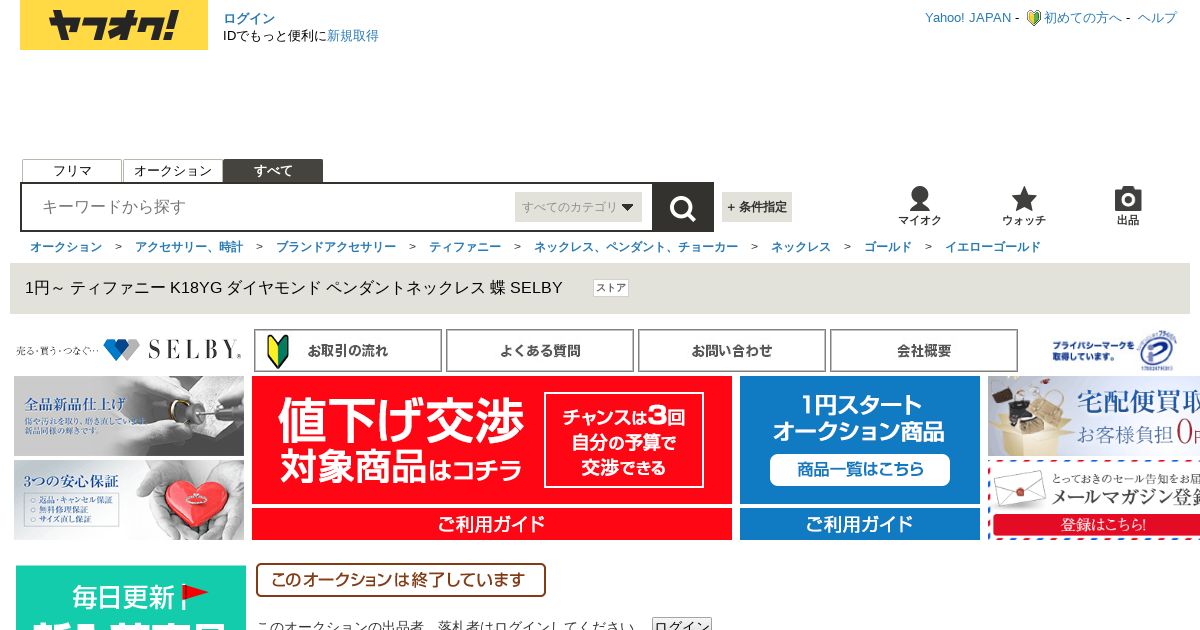Open Yahoo! JAPAN link
Image resolution: width=1200 pixels, height=630 pixels.
point(968,18)
